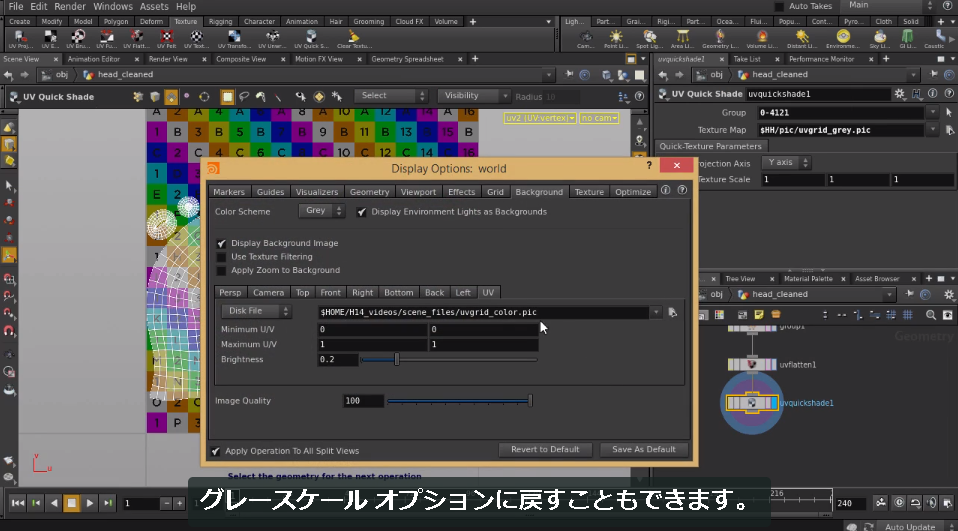Click the Brightness value field
958x531 pixels.
[x=337, y=360]
